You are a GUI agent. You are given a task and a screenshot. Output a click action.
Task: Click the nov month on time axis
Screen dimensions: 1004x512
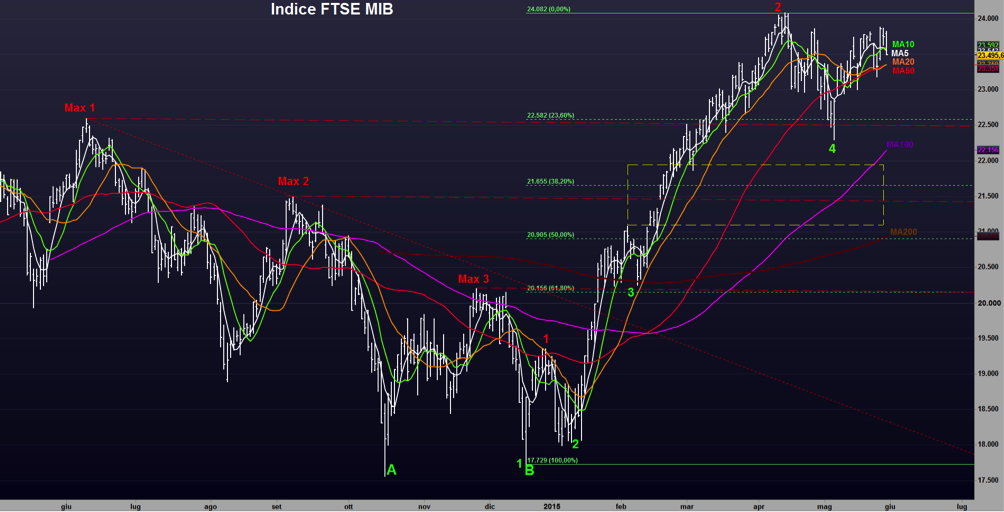pyautogui.click(x=424, y=506)
